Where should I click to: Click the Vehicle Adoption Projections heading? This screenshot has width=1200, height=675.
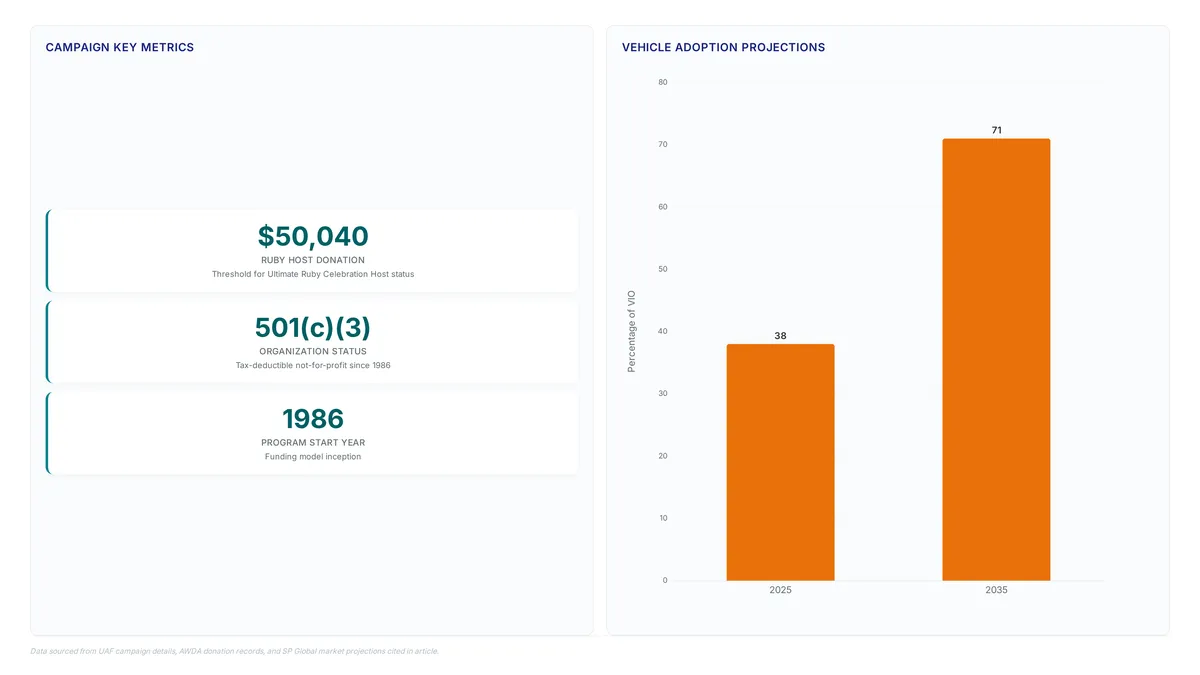723,48
